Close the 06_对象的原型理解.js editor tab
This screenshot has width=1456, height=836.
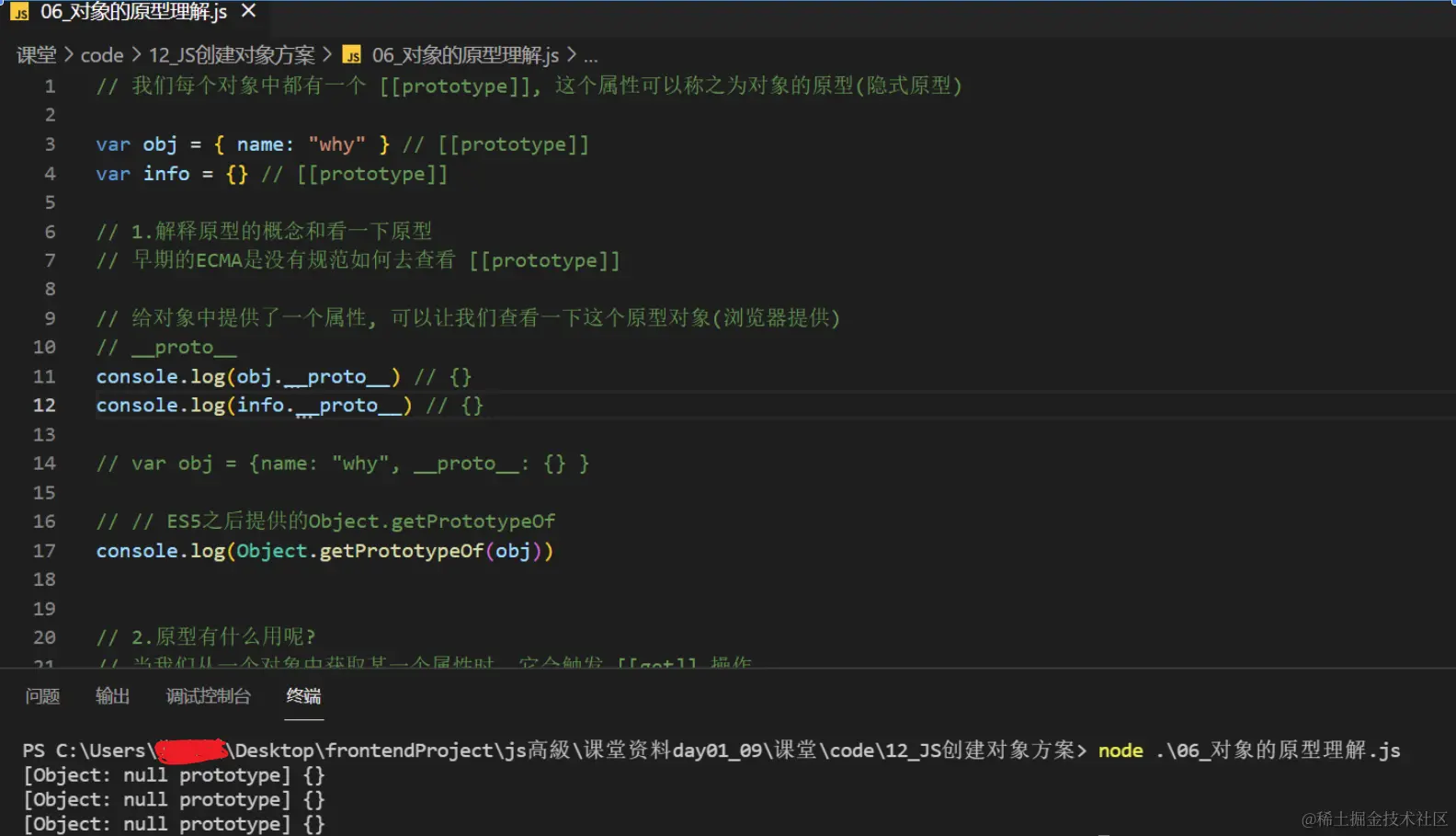248,11
